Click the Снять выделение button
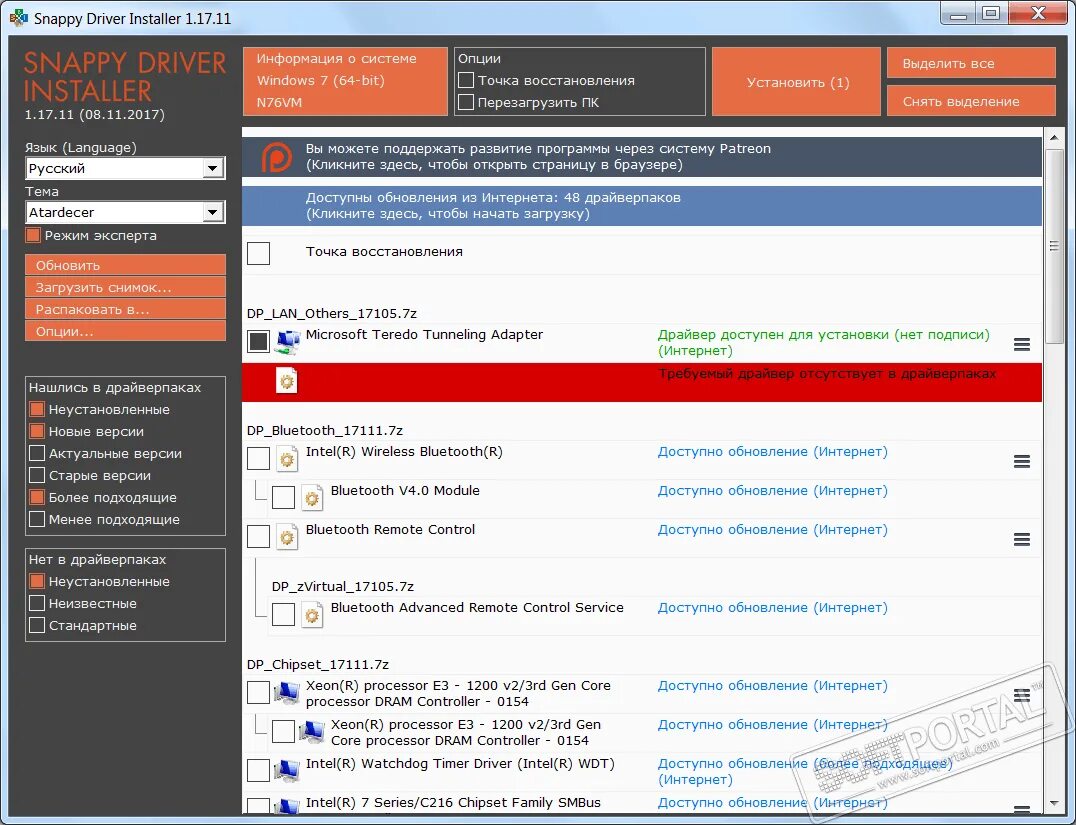This screenshot has height=825, width=1076. [x=971, y=101]
